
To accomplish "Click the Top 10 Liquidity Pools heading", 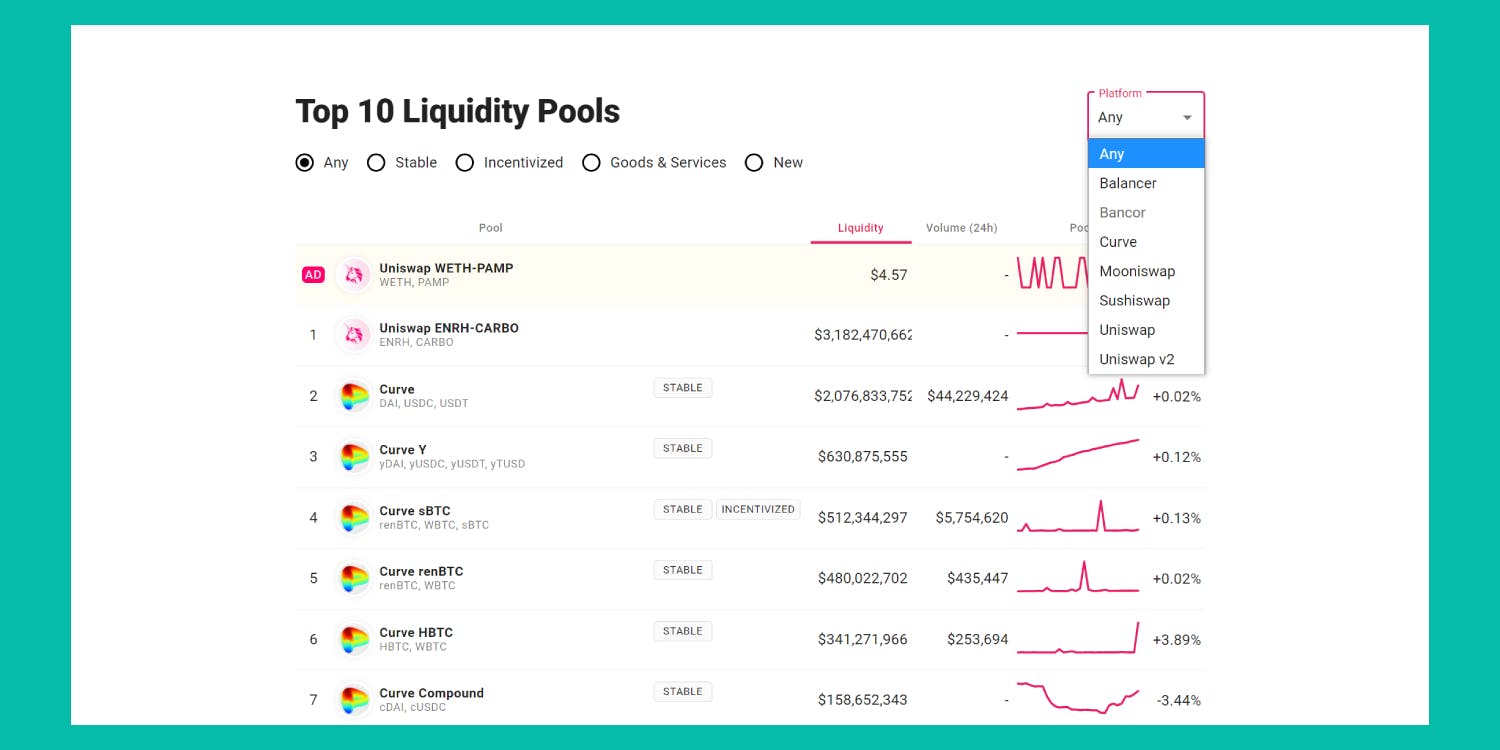I will (x=458, y=111).
